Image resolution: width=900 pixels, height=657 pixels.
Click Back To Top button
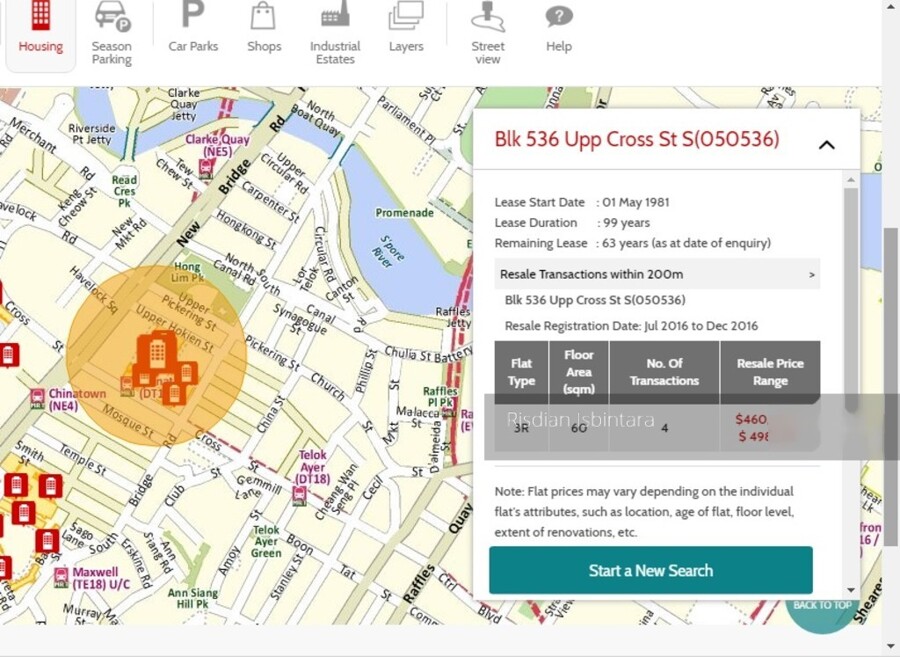[x=823, y=608]
